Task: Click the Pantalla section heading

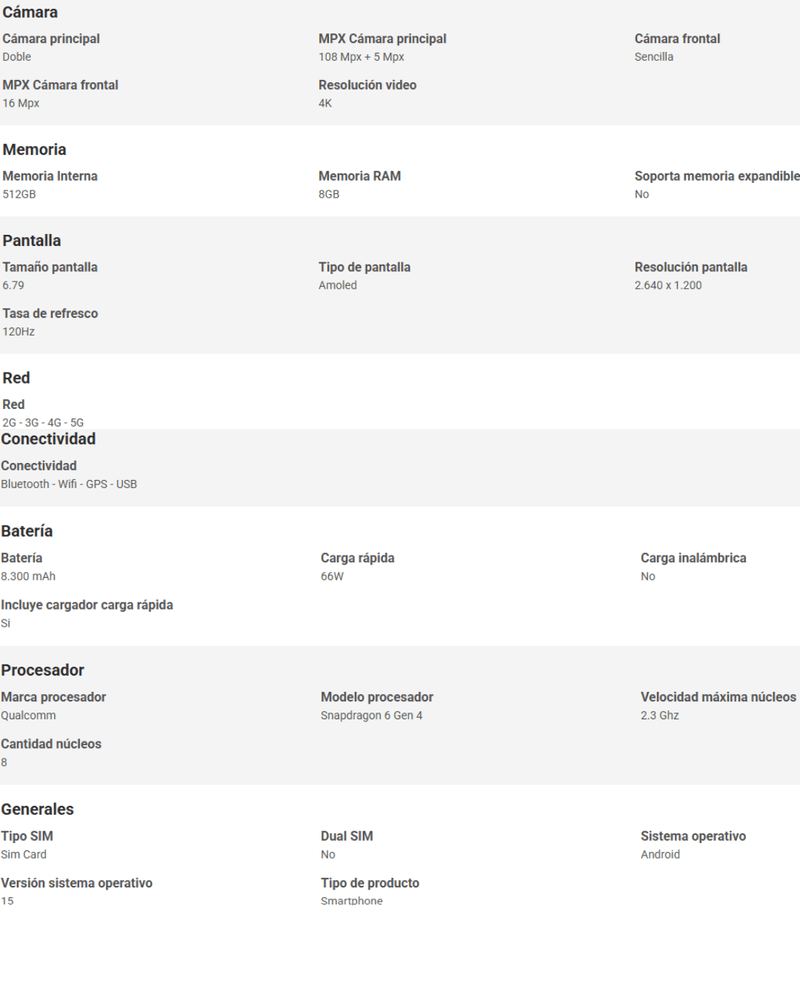Action: tap(32, 240)
